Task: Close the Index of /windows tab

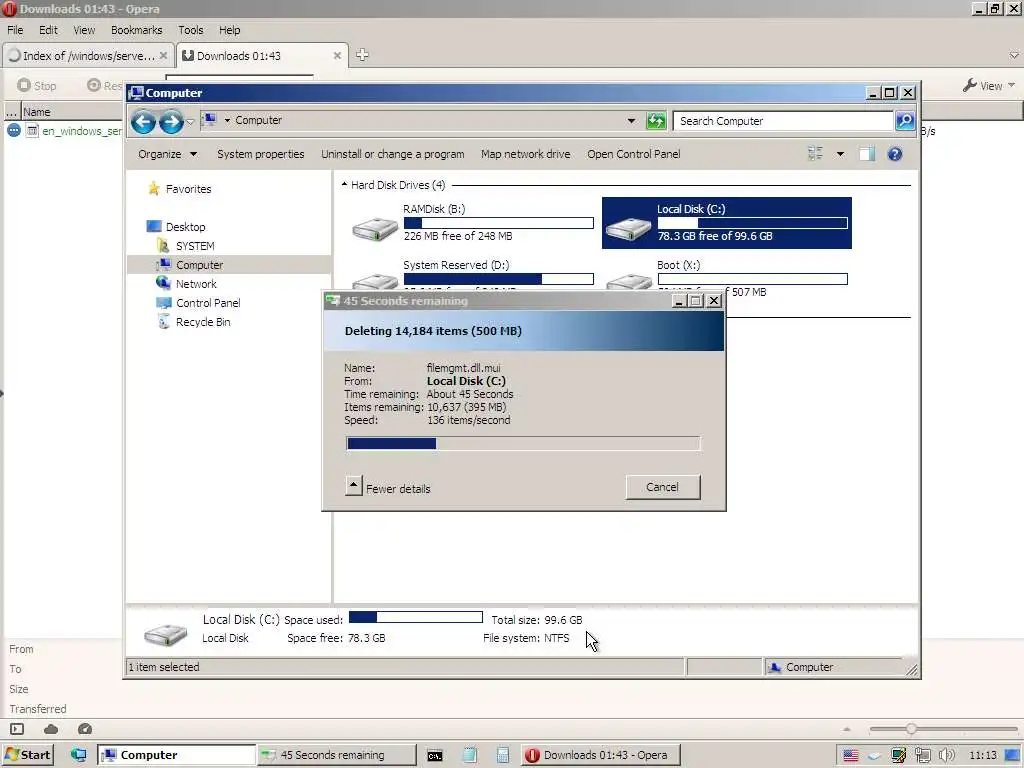Action: [163, 56]
